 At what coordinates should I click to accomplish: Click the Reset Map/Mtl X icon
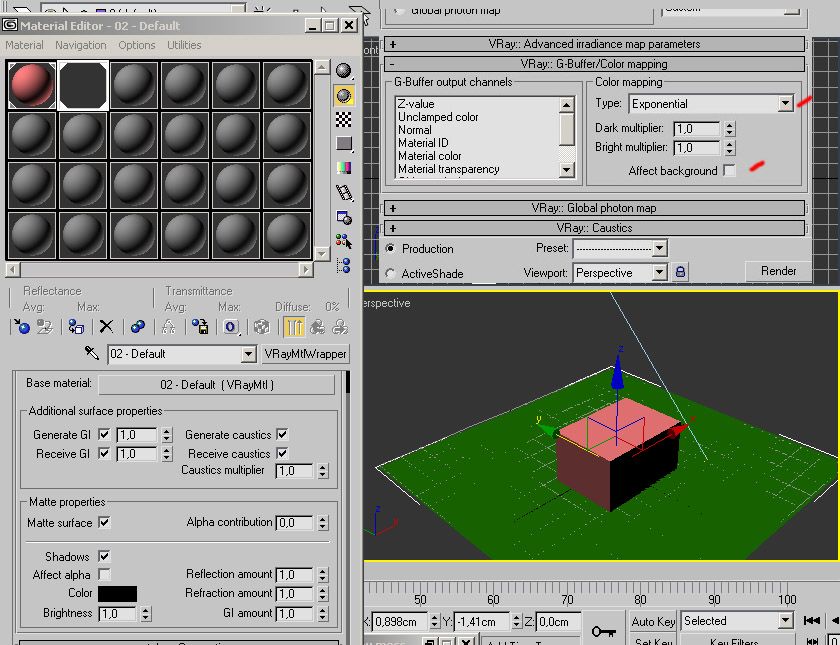click(107, 327)
